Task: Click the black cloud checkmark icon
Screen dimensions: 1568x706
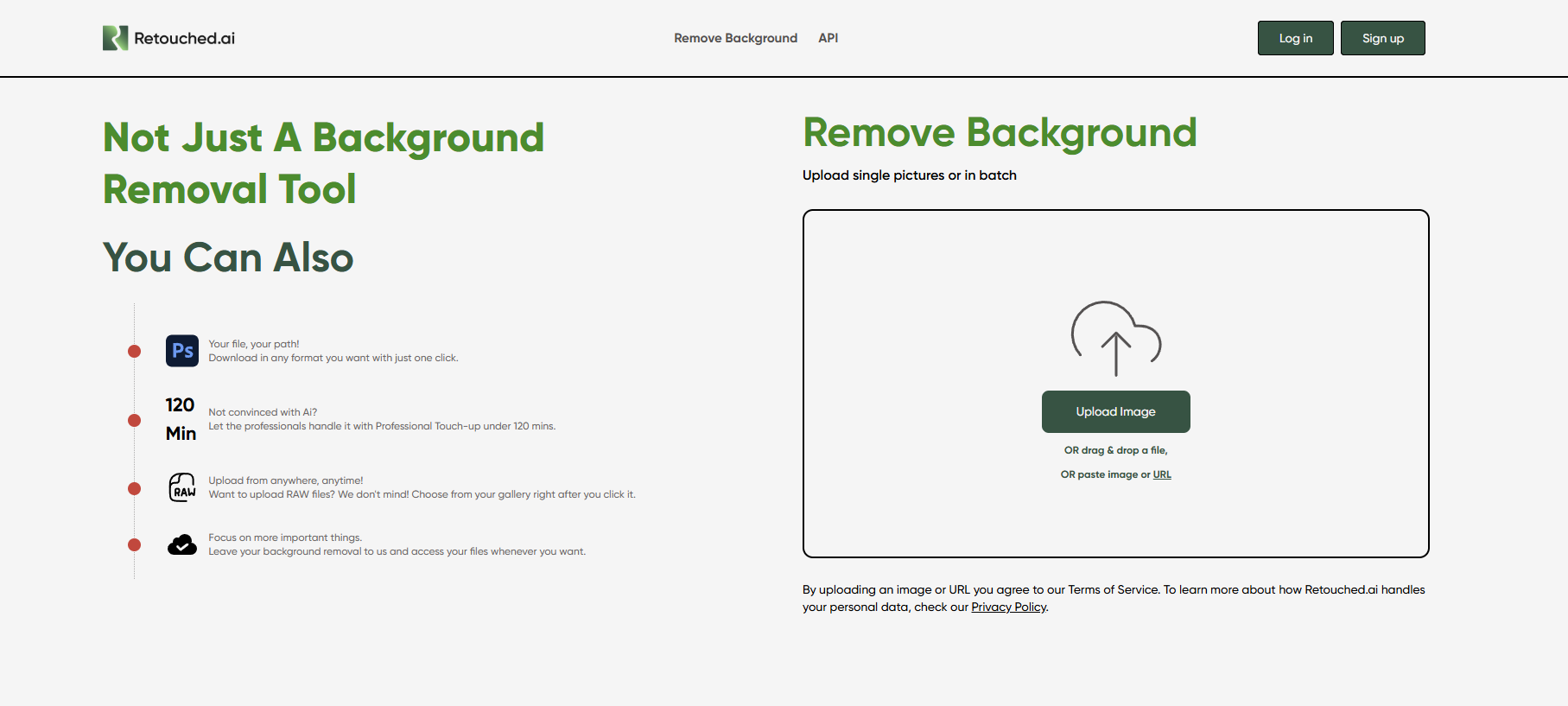Action: tap(182, 544)
